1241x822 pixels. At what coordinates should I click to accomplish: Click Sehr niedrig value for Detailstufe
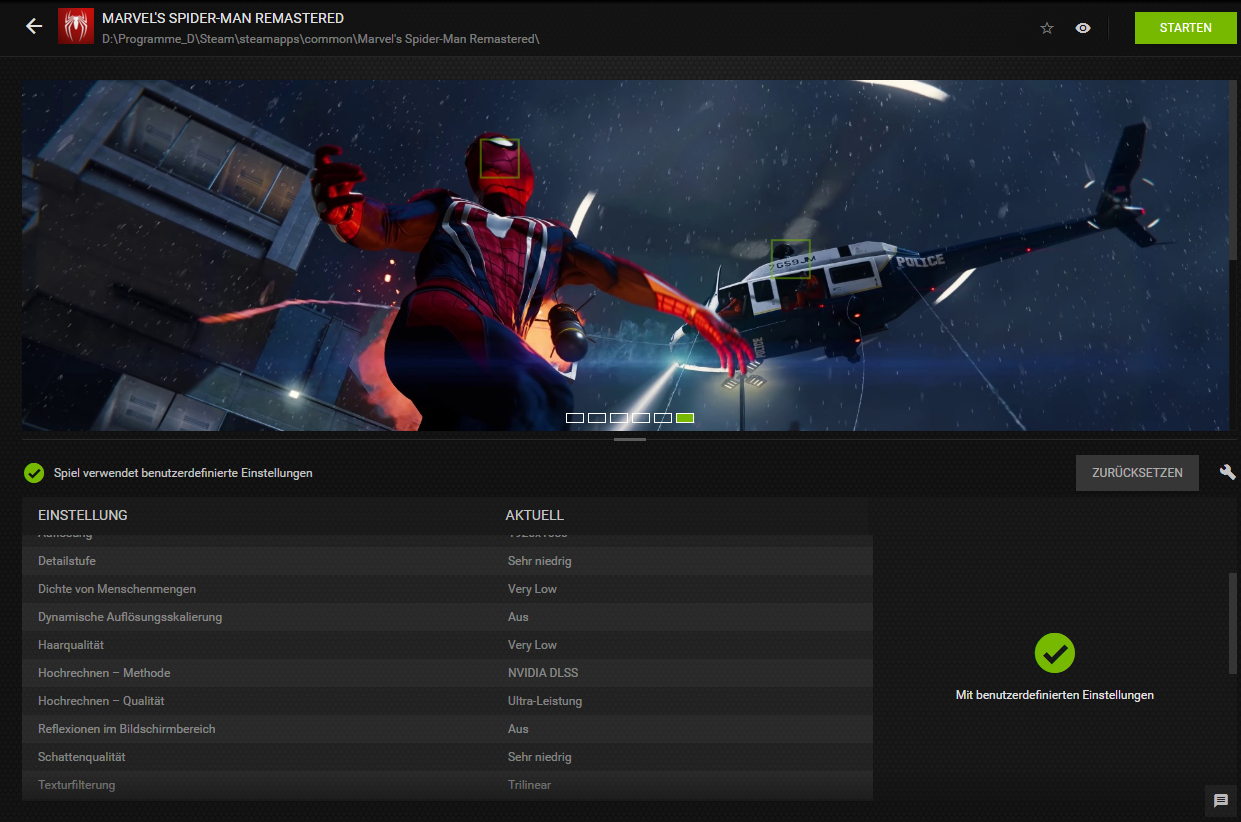pos(540,561)
